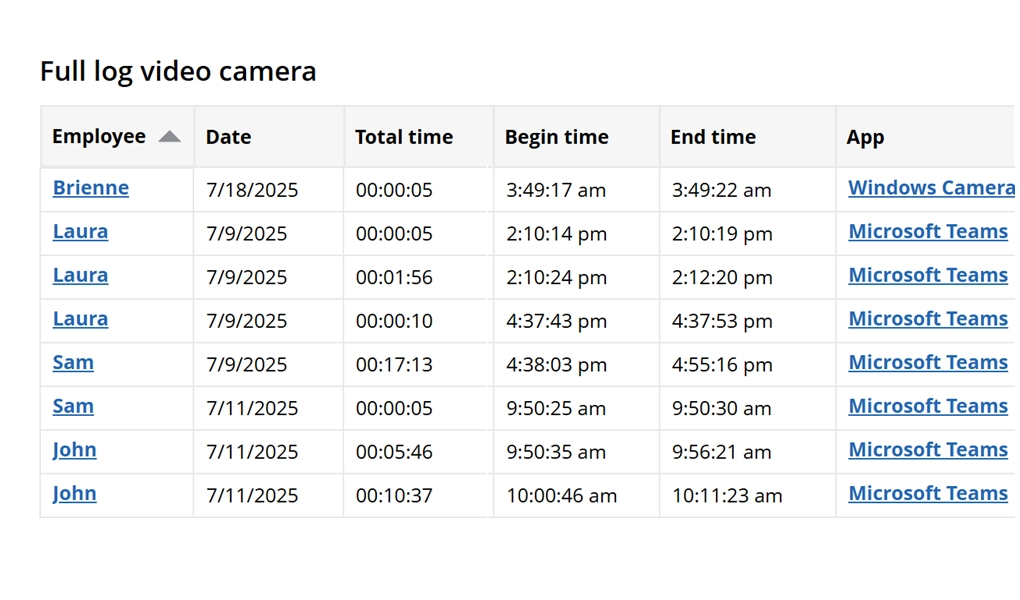Select the Begin time column header

tap(556, 137)
